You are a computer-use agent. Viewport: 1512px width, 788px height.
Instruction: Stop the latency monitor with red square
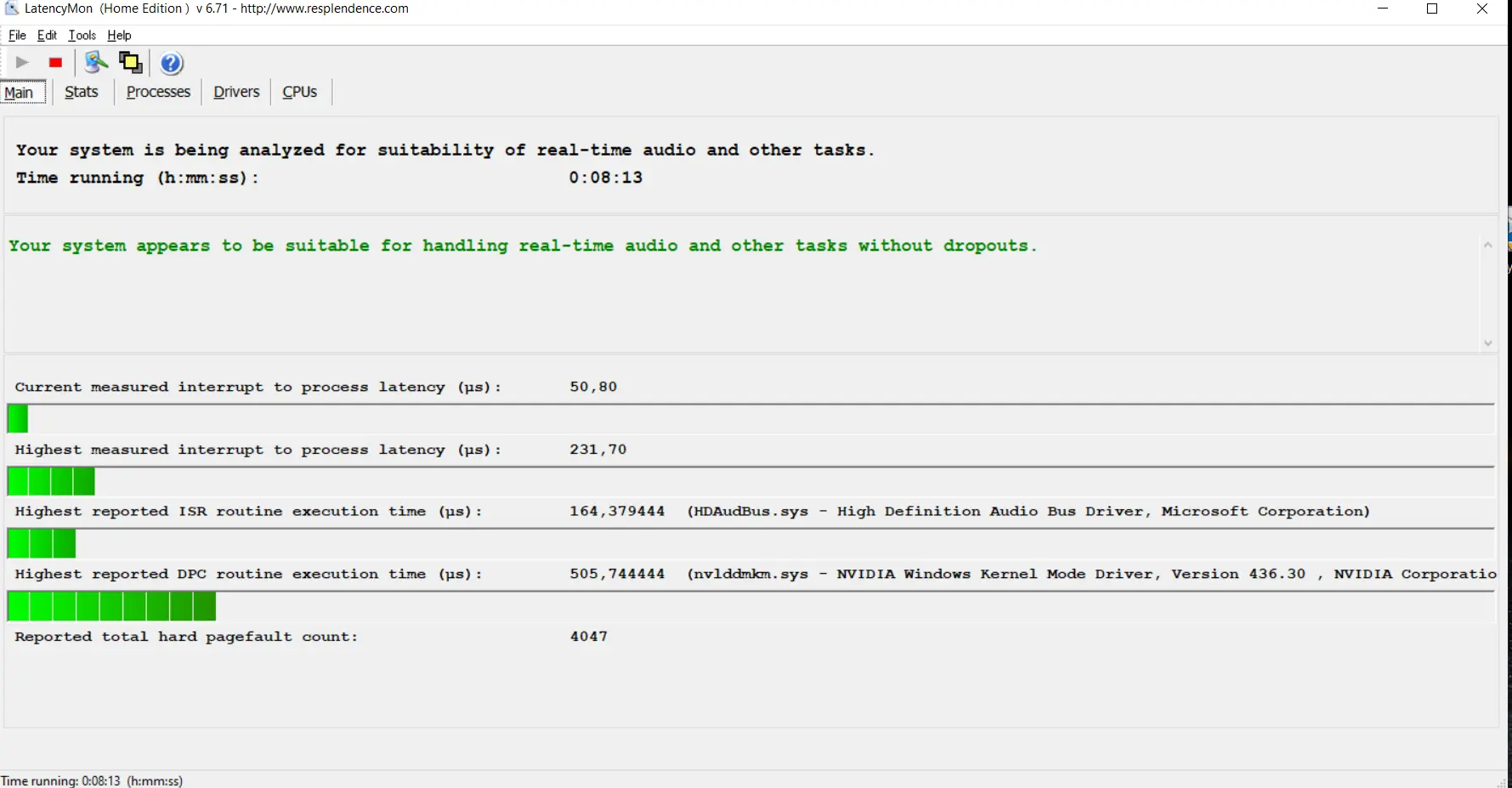pyautogui.click(x=56, y=63)
